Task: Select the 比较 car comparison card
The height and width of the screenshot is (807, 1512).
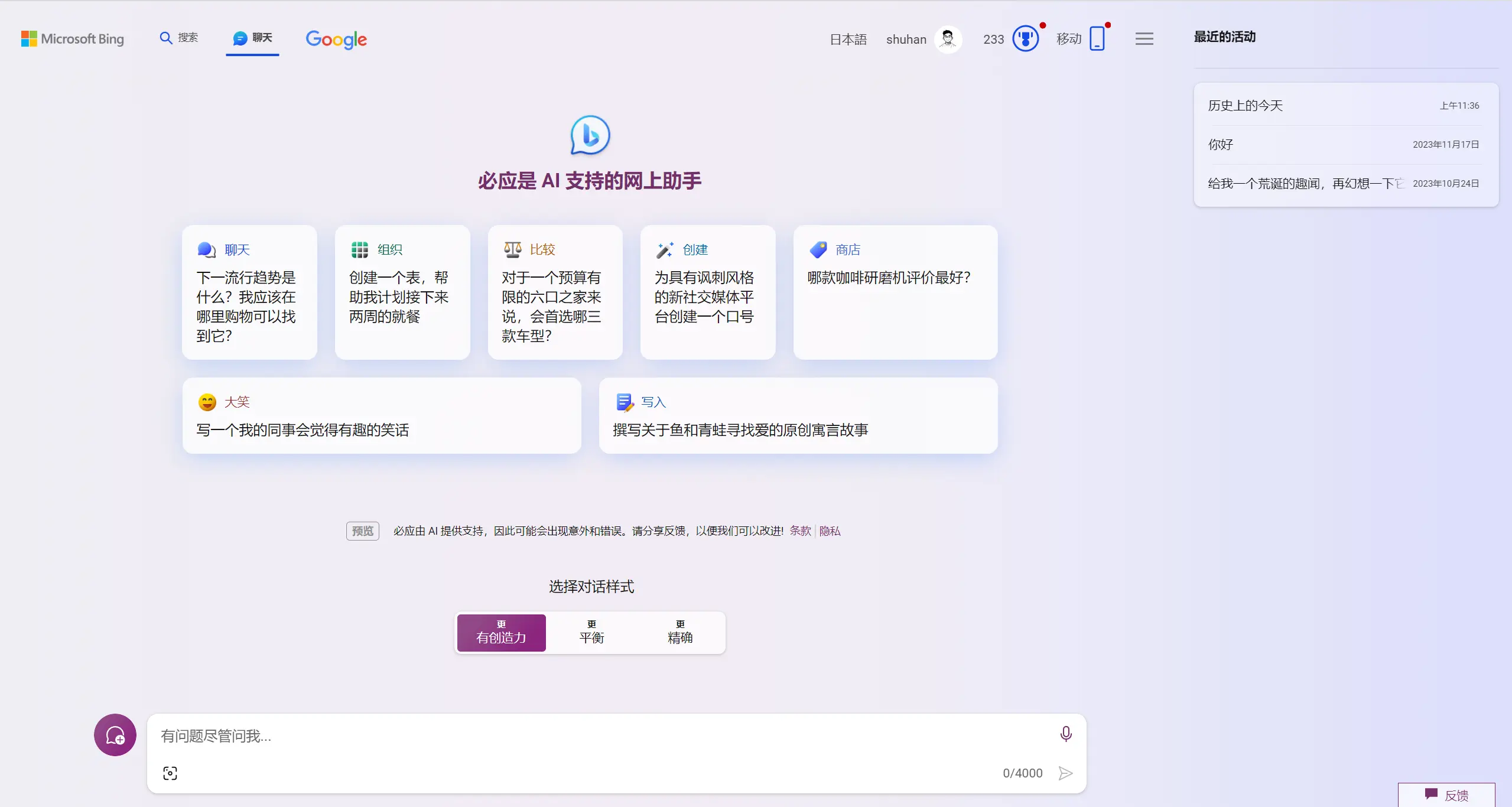Action: (x=555, y=292)
